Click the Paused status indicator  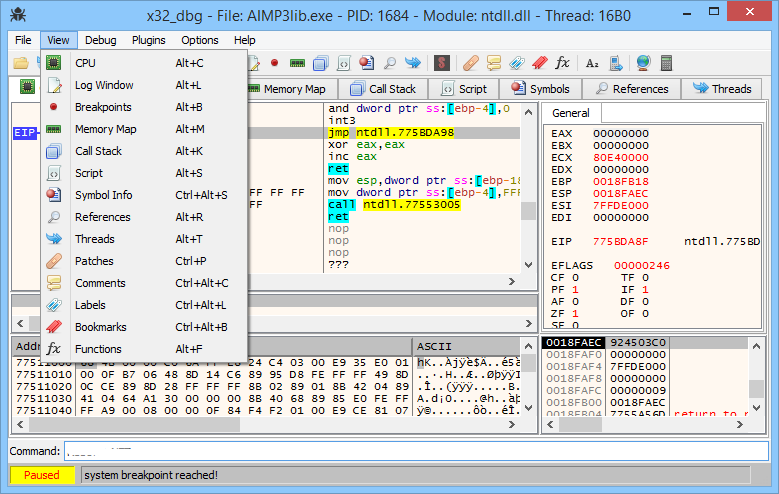pos(42,475)
